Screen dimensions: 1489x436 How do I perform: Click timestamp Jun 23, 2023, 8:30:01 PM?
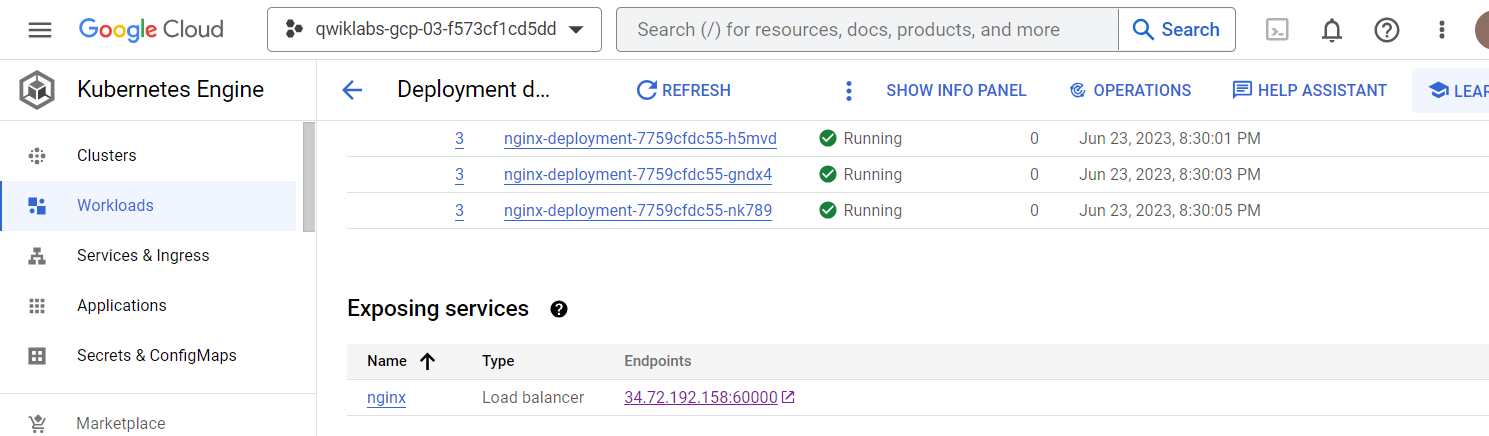point(1170,138)
